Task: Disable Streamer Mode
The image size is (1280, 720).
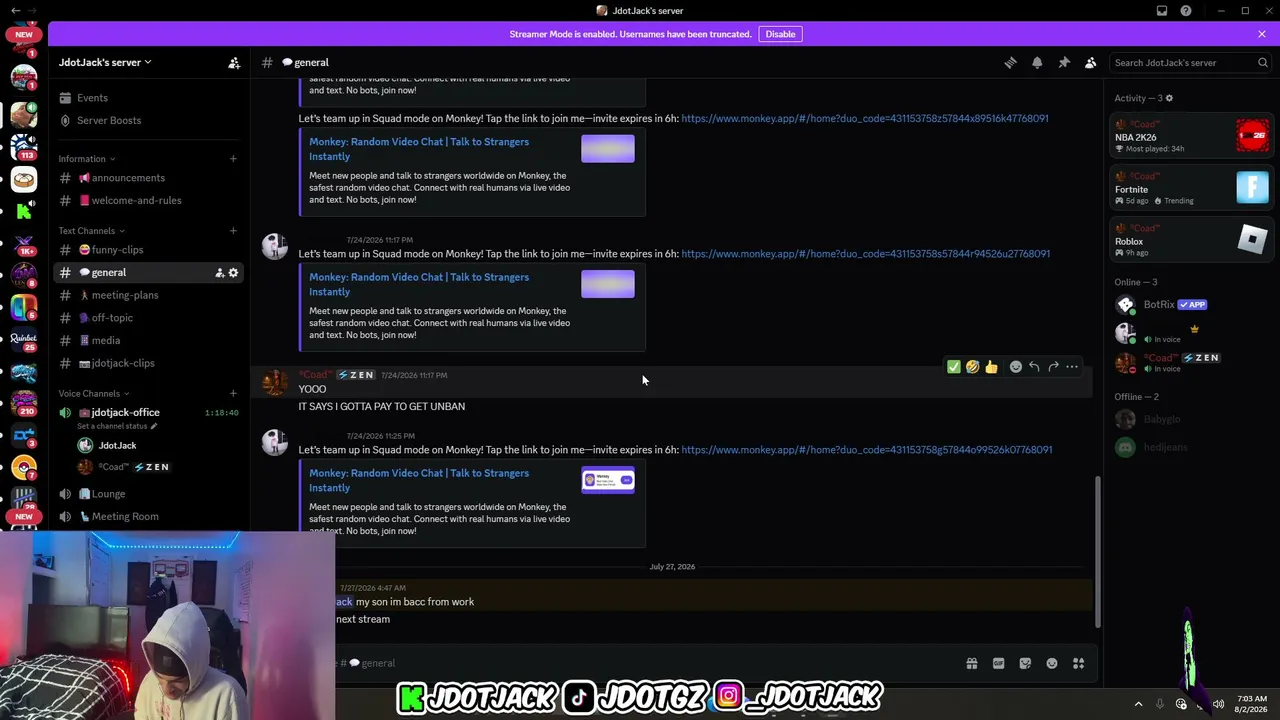Action: [780, 34]
